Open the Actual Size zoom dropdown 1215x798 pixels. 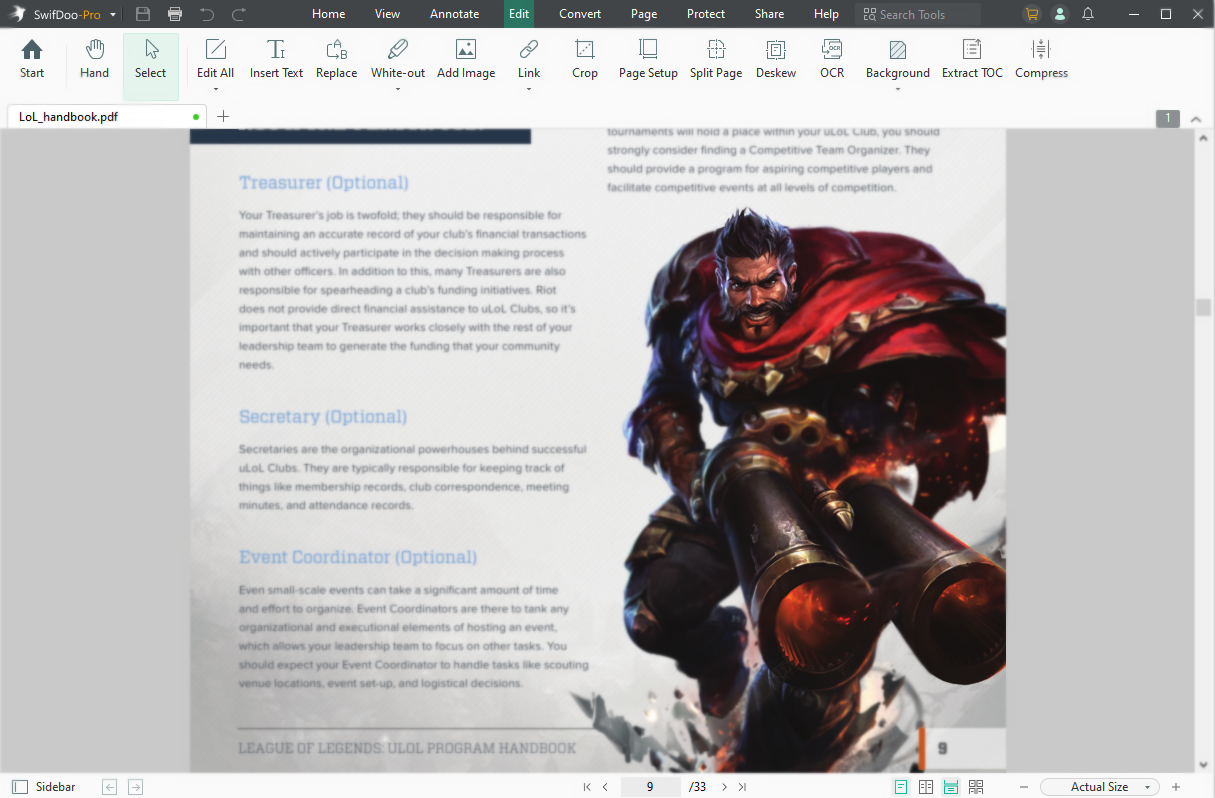click(x=1099, y=787)
